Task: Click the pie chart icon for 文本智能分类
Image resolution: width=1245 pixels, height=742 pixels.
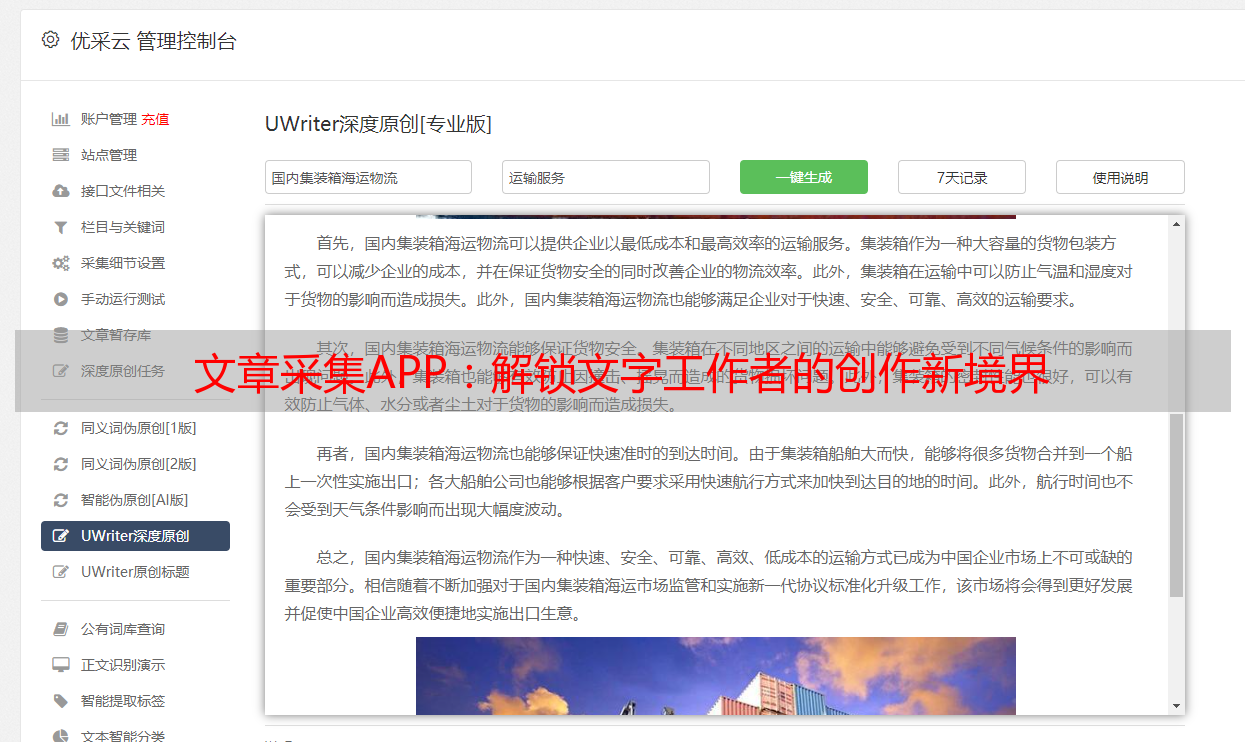Action: tap(61, 736)
